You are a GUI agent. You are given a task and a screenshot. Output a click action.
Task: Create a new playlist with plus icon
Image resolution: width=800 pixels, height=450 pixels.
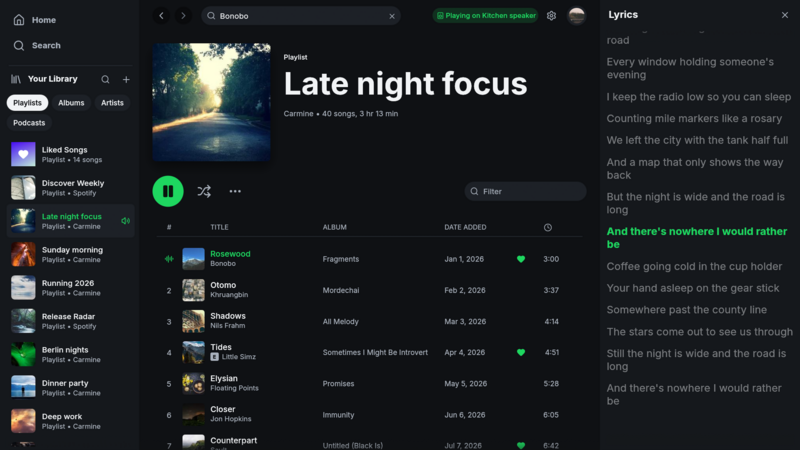point(126,79)
